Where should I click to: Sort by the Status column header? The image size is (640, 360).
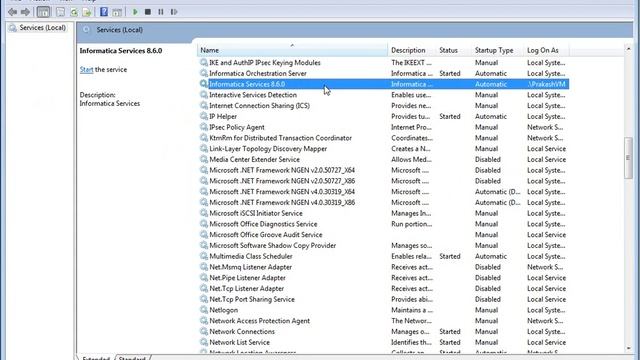point(453,50)
